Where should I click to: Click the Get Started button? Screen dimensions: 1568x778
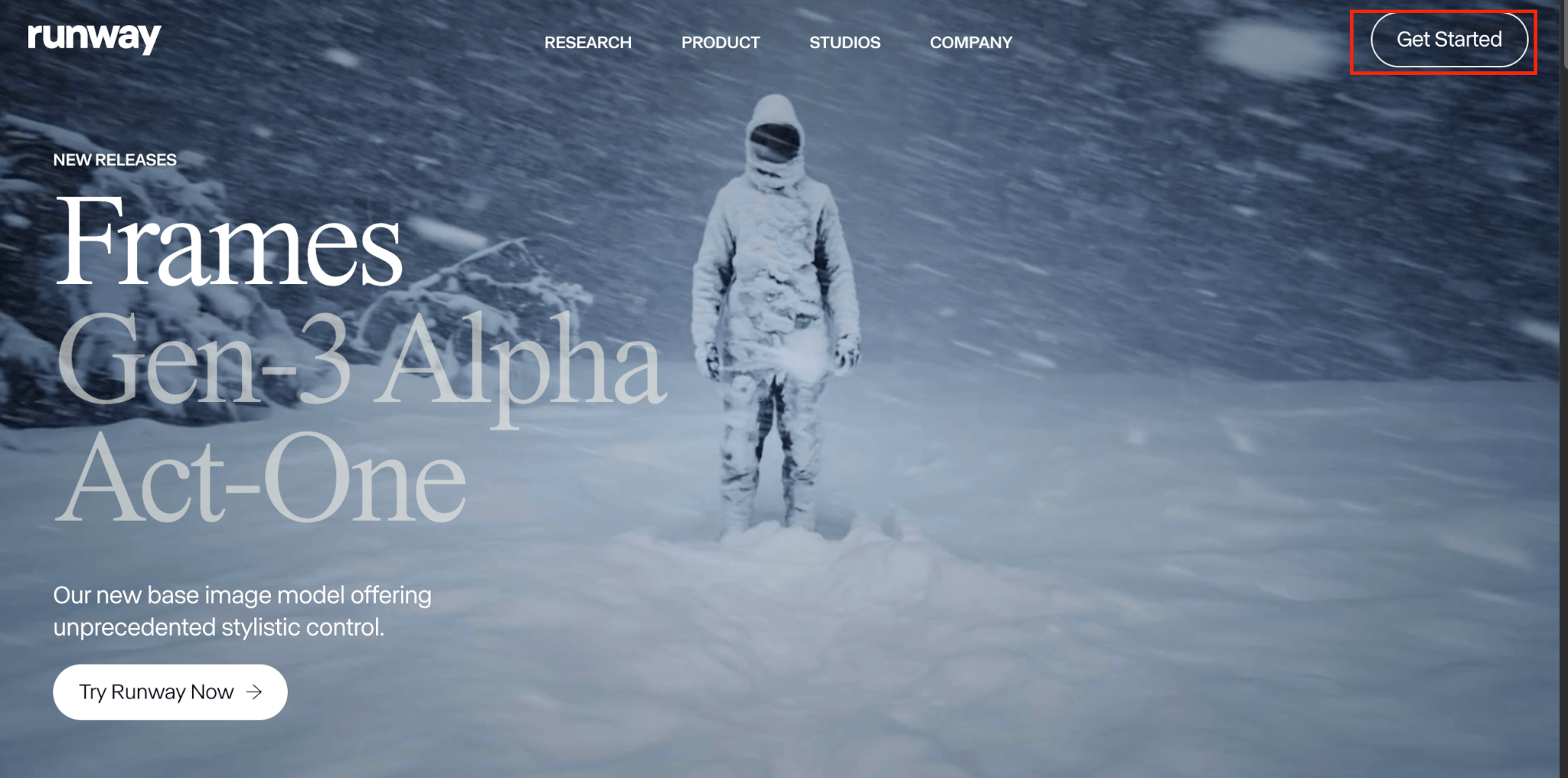[1449, 40]
